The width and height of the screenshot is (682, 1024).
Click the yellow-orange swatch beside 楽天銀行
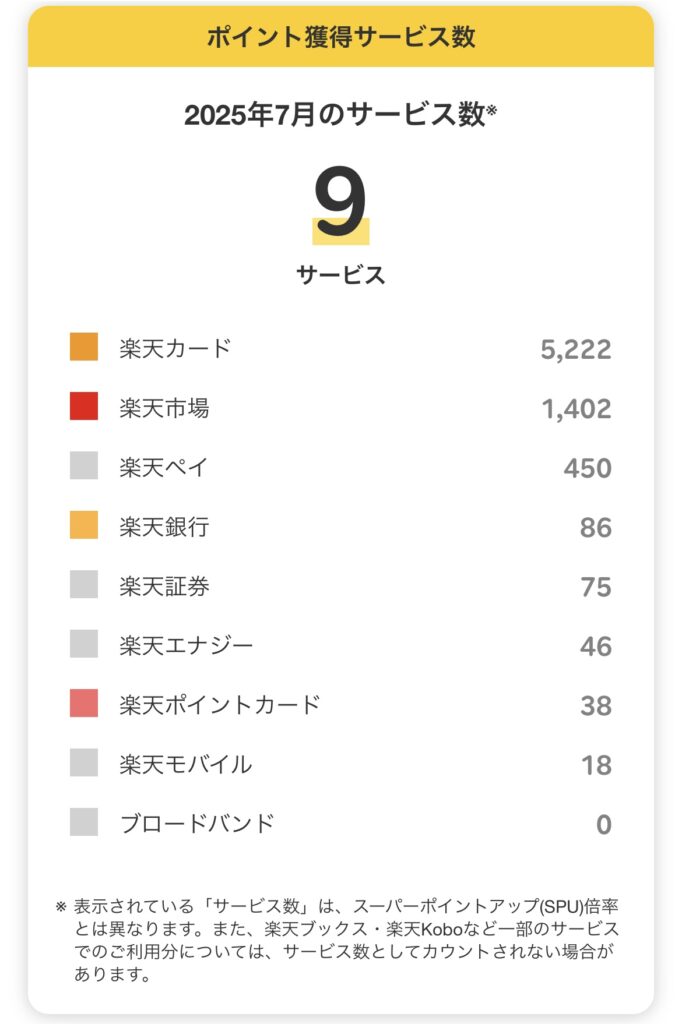pos(84,525)
